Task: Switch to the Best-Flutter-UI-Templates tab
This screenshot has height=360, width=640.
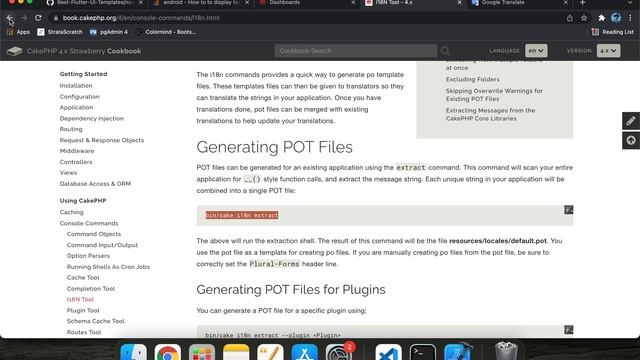Action: (94, 3)
